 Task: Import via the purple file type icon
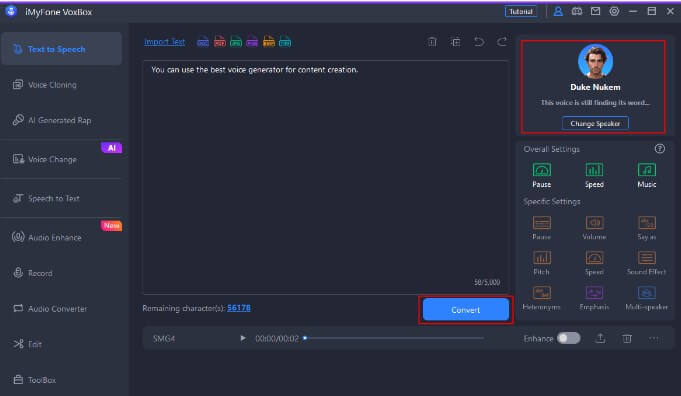pyautogui.click(x=252, y=42)
